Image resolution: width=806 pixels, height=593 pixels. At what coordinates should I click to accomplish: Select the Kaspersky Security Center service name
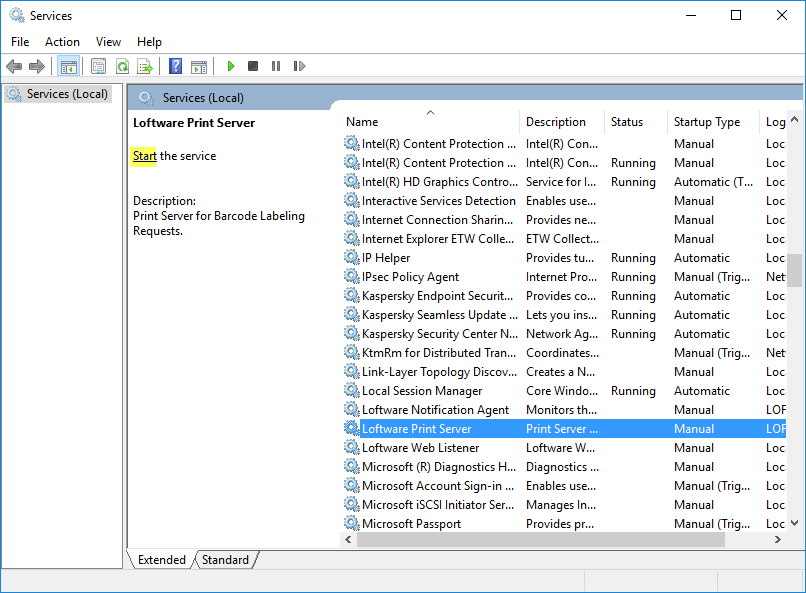440,333
